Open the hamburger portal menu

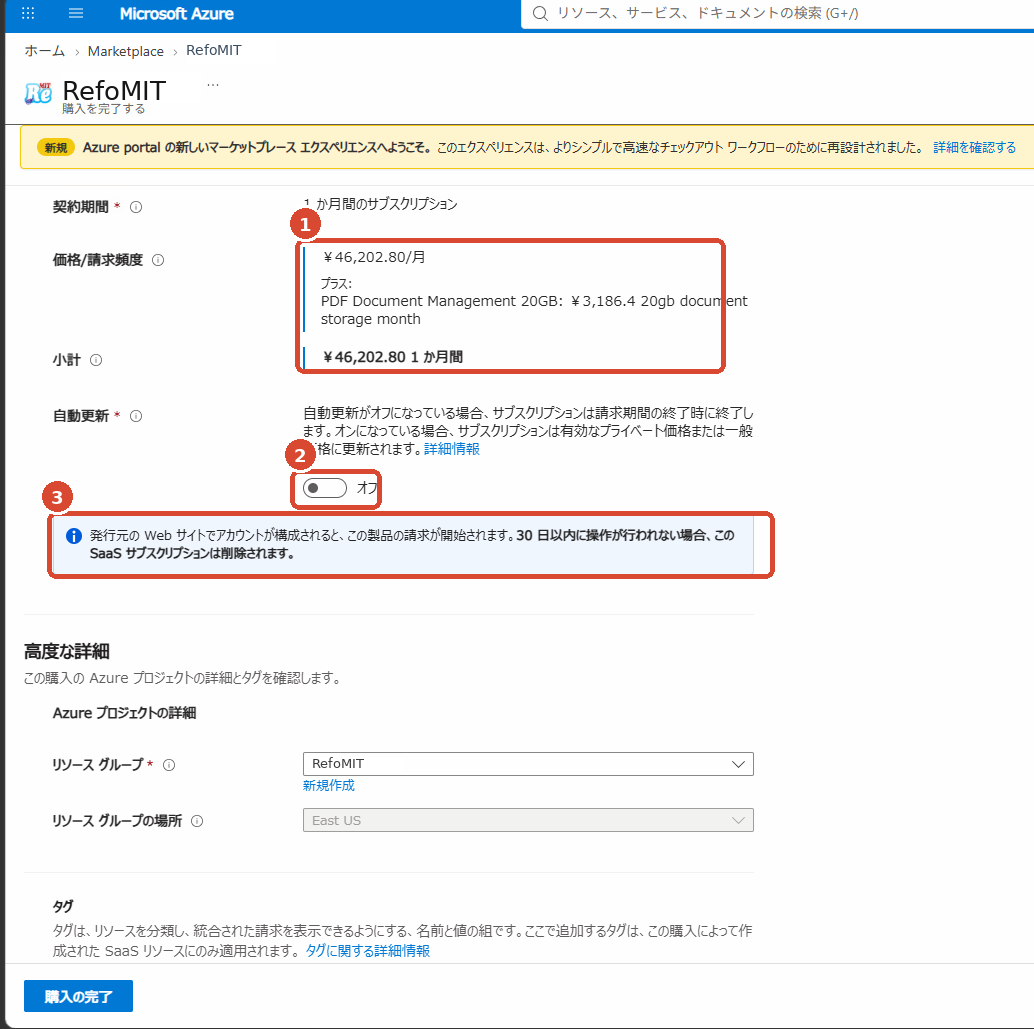click(x=76, y=13)
